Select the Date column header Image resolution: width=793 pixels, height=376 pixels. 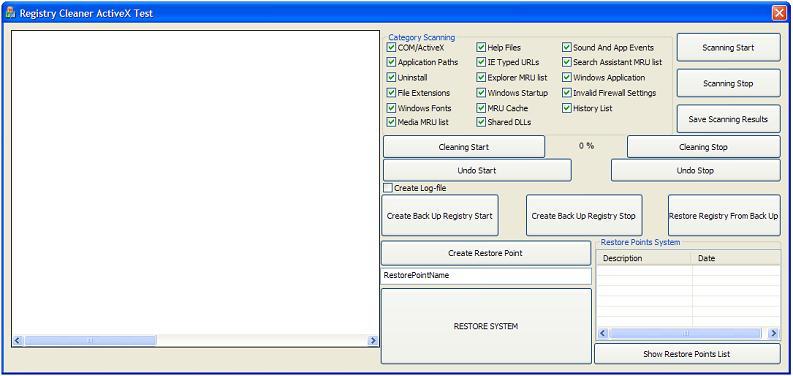click(x=736, y=258)
